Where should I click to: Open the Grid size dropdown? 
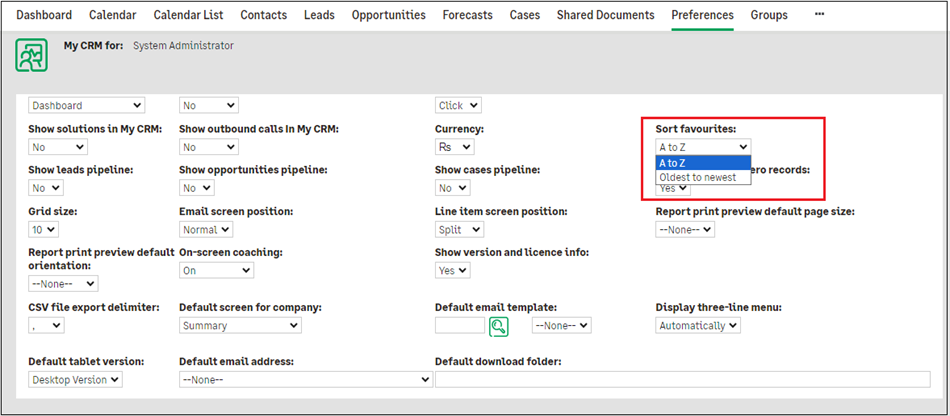pos(46,229)
